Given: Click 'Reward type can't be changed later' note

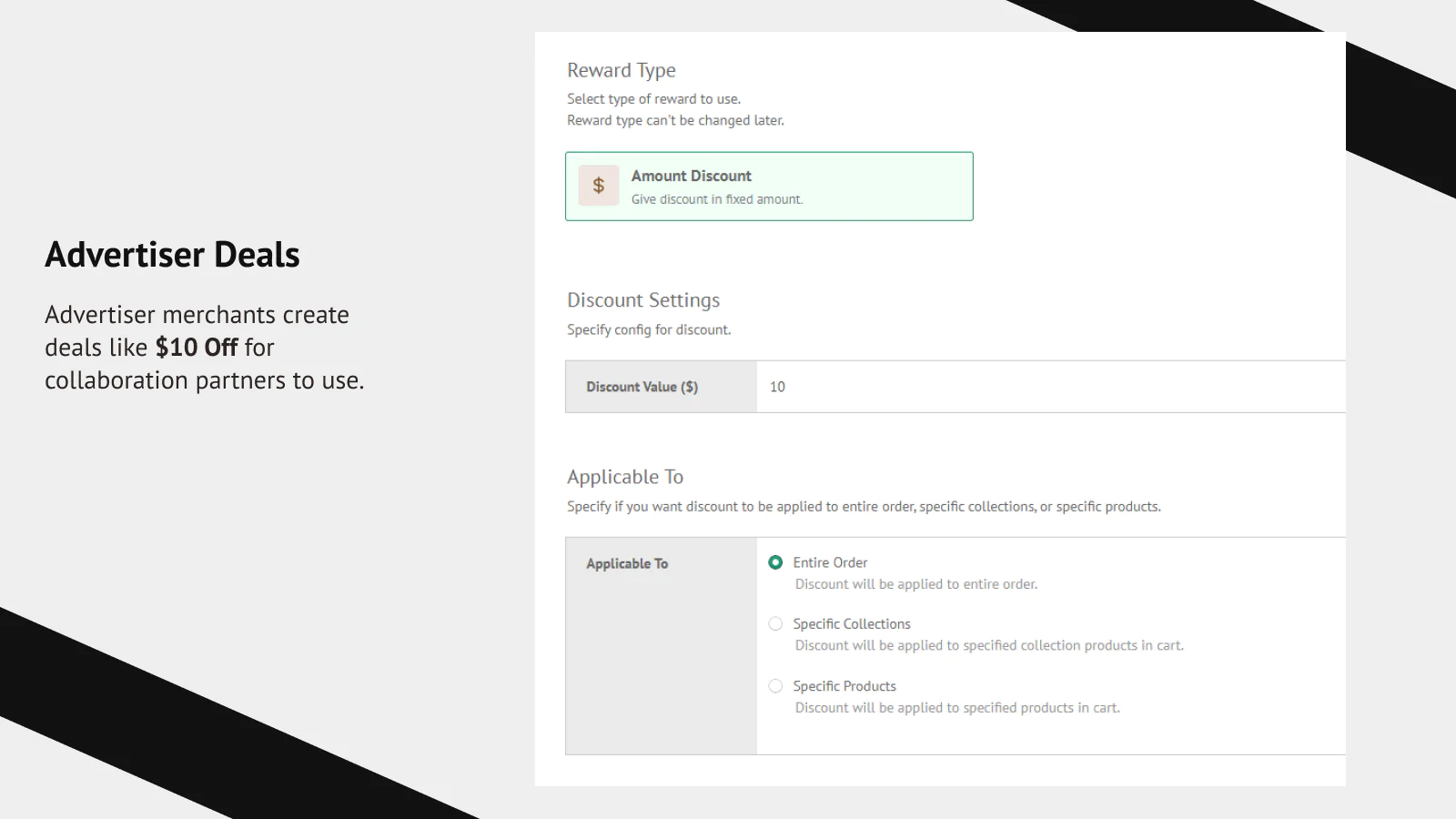Looking at the screenshot, I should tap(674, 120).
